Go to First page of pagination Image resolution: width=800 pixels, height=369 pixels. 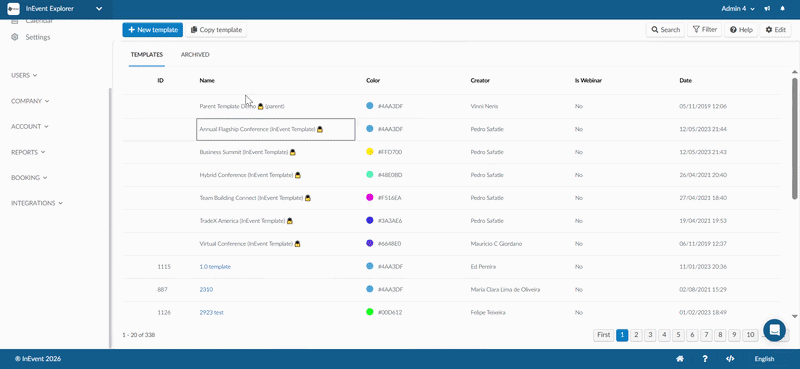pos(604,335)
